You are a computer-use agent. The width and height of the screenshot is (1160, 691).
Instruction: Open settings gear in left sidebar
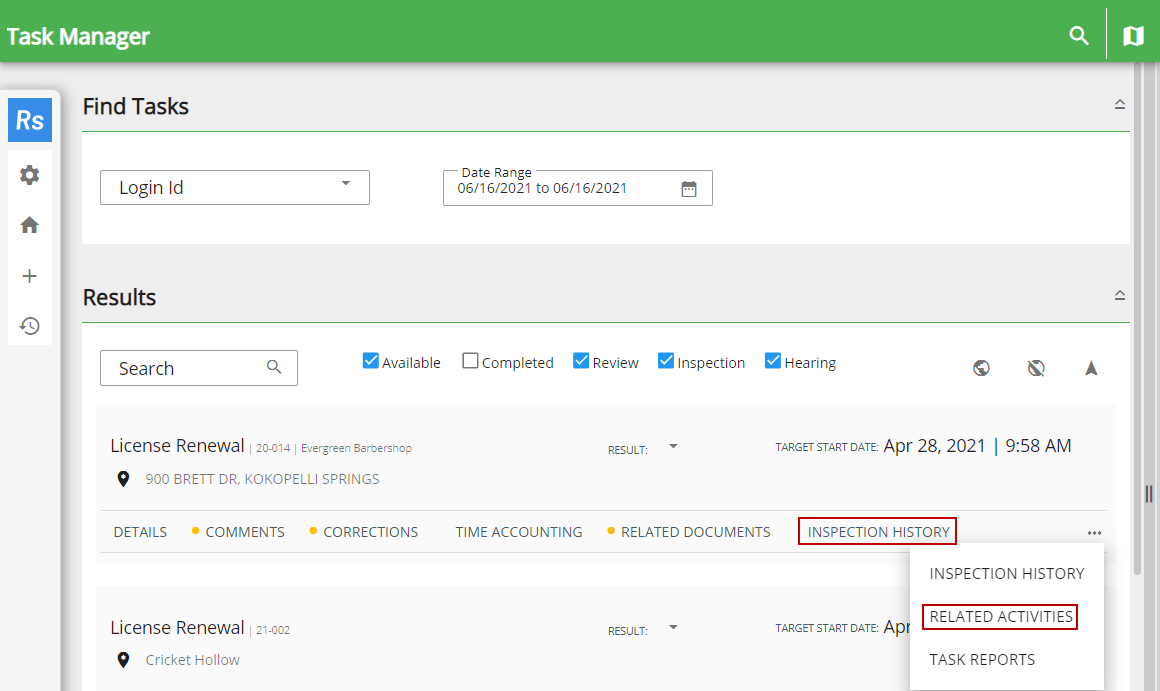point(30,175)
